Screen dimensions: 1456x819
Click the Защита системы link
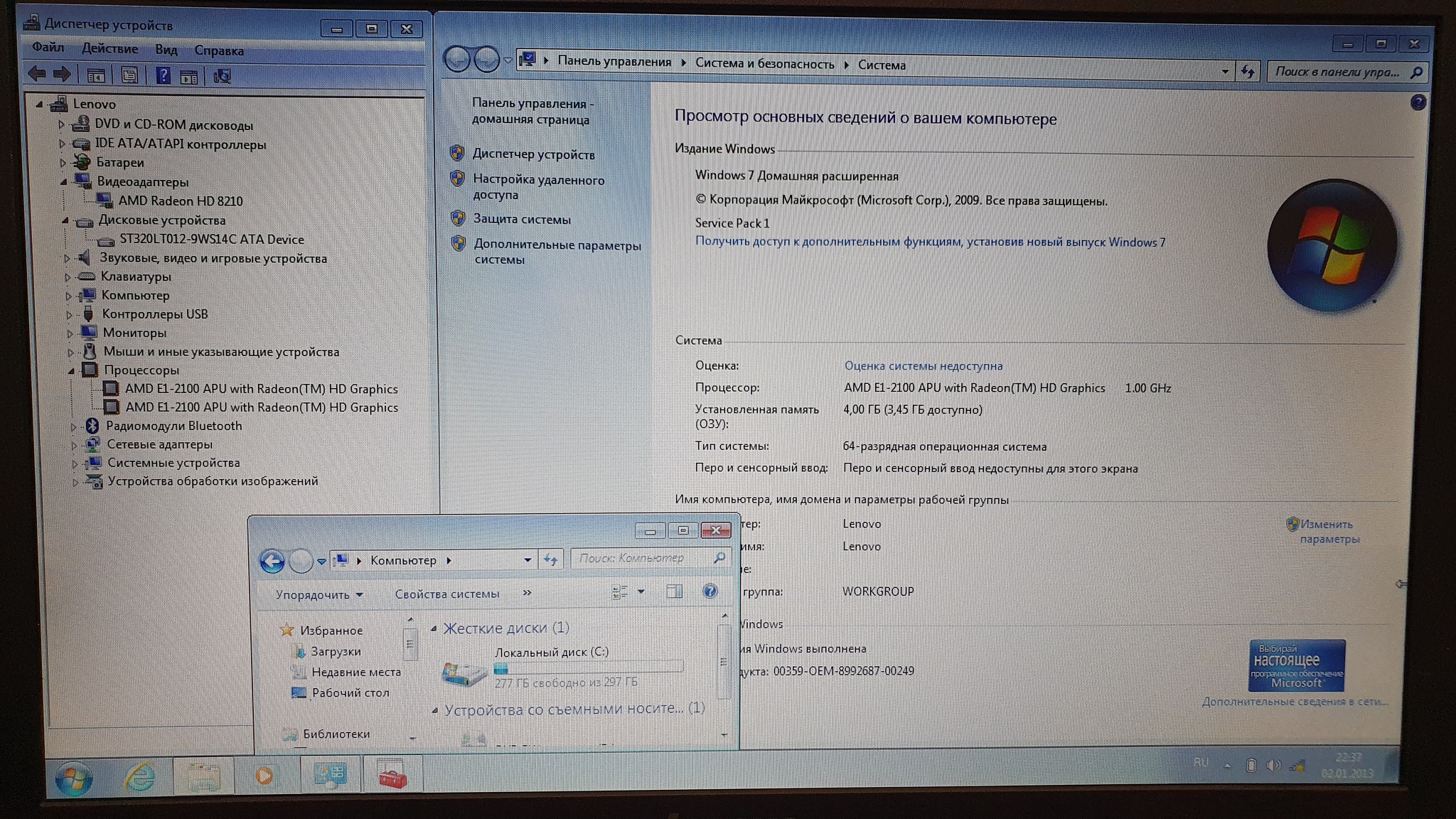(x=522, y=220)
